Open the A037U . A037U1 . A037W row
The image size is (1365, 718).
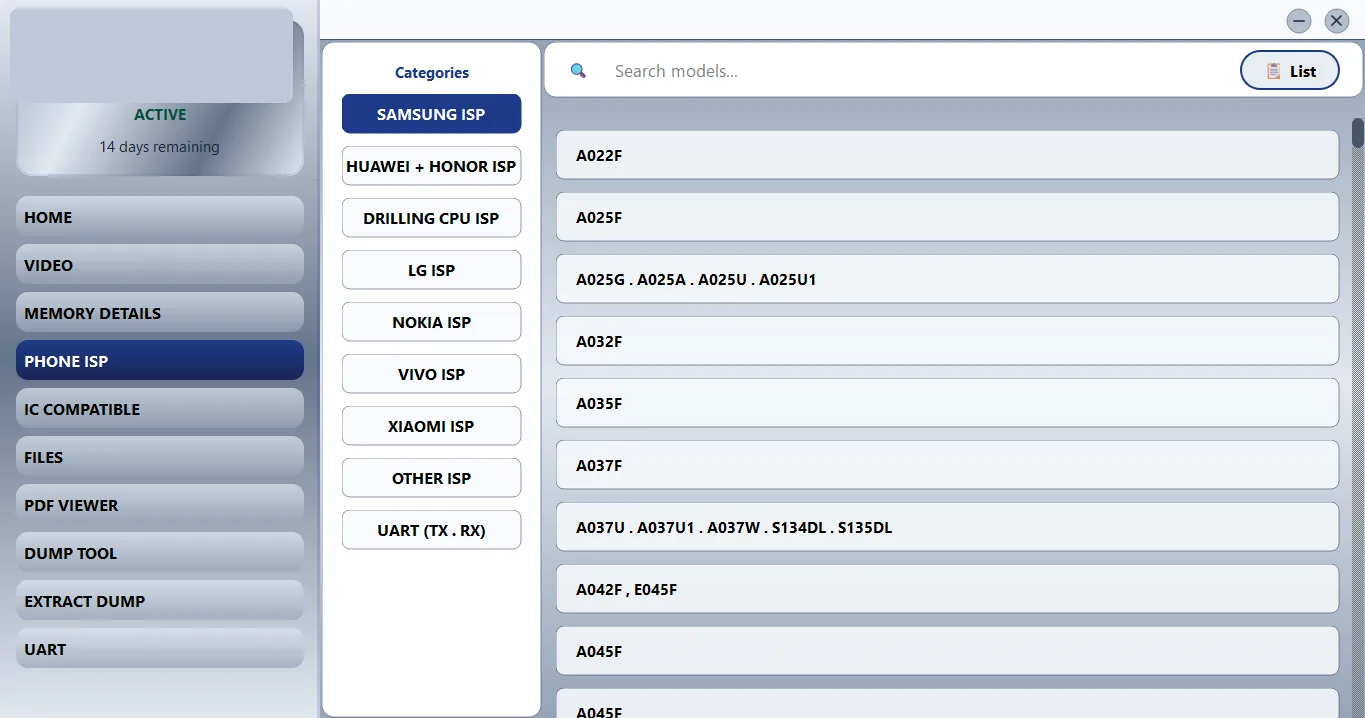(947, 527)
